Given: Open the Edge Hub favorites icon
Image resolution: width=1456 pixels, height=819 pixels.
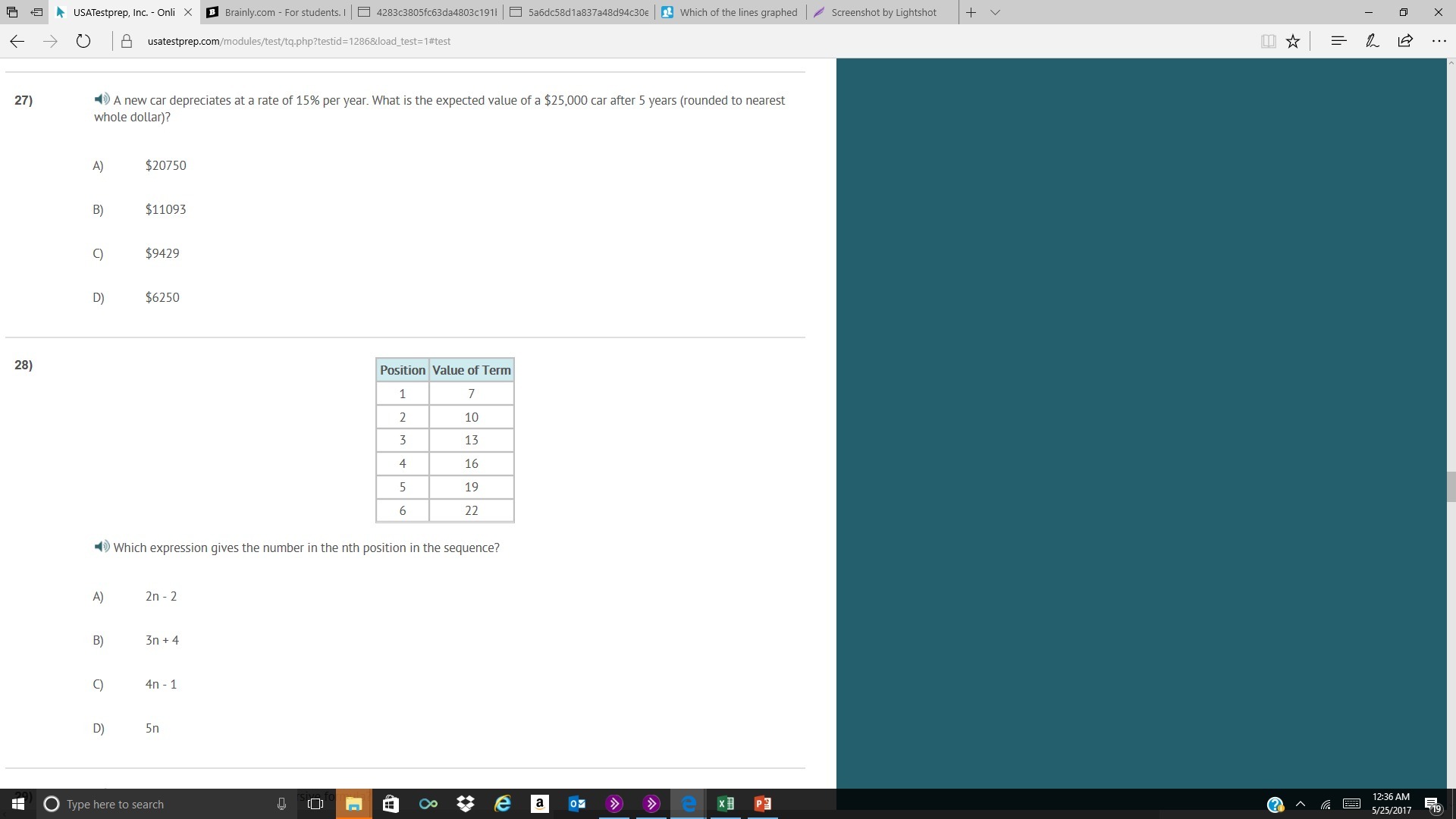Looking at the screenshot, I should [1338, 41].
